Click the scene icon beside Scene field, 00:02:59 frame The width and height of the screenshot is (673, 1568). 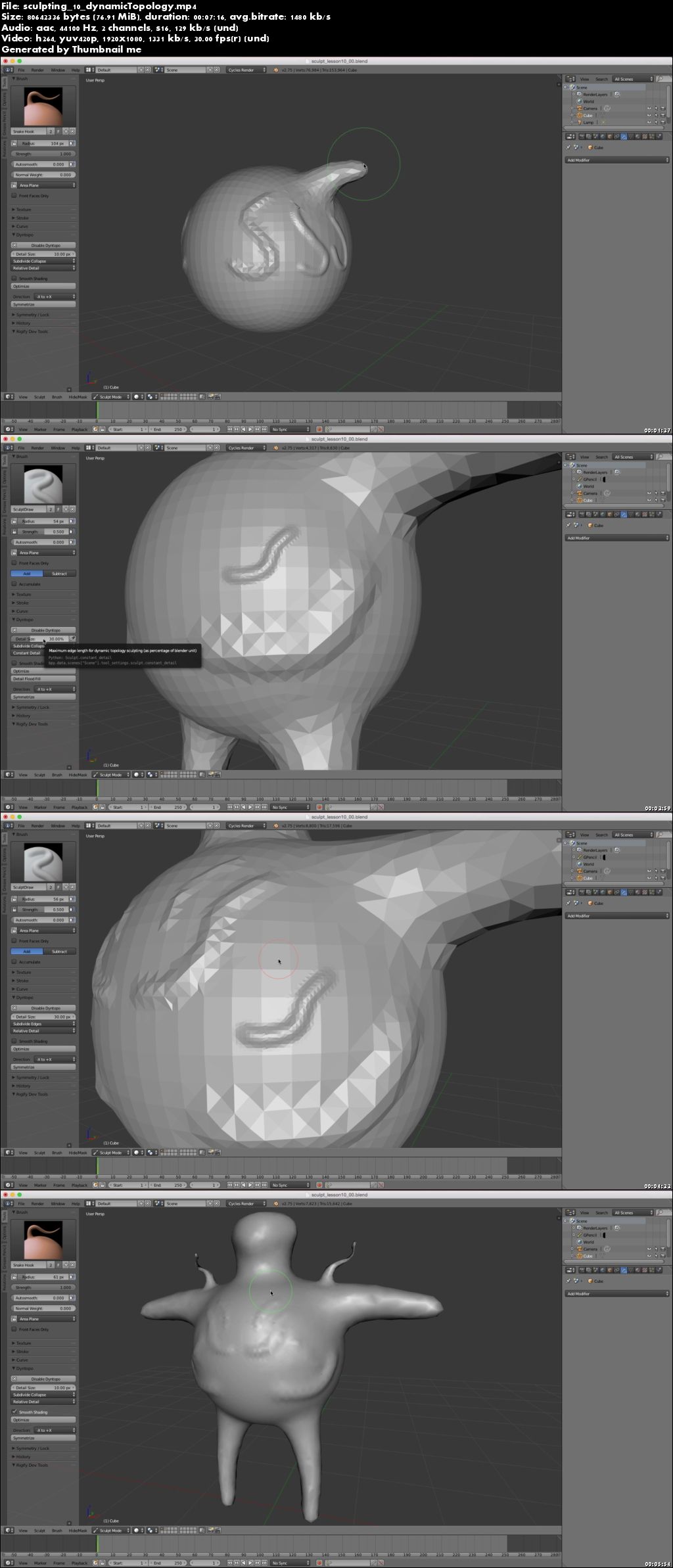(158, 448)
